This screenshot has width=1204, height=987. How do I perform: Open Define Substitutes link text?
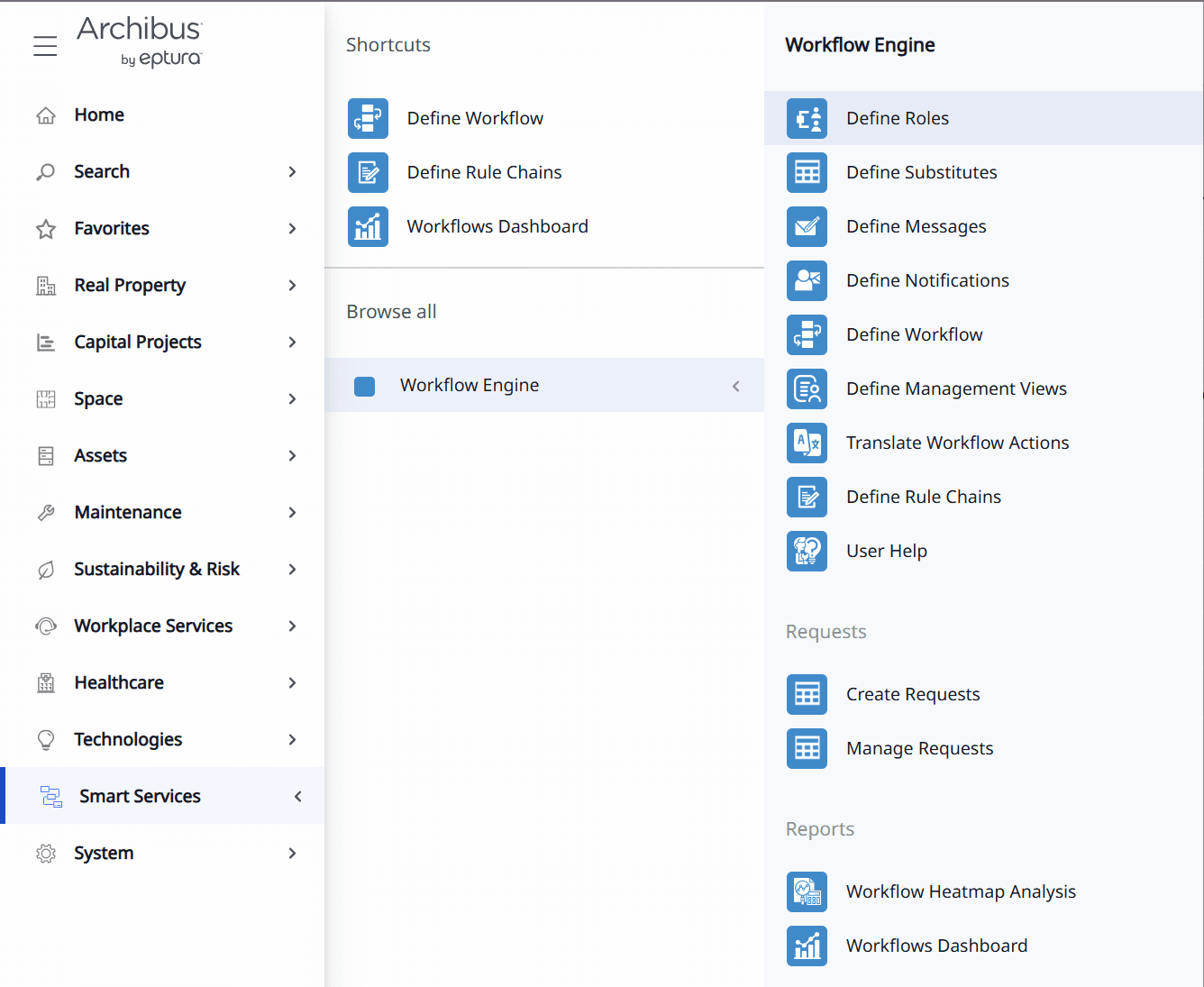pos(922,172)
